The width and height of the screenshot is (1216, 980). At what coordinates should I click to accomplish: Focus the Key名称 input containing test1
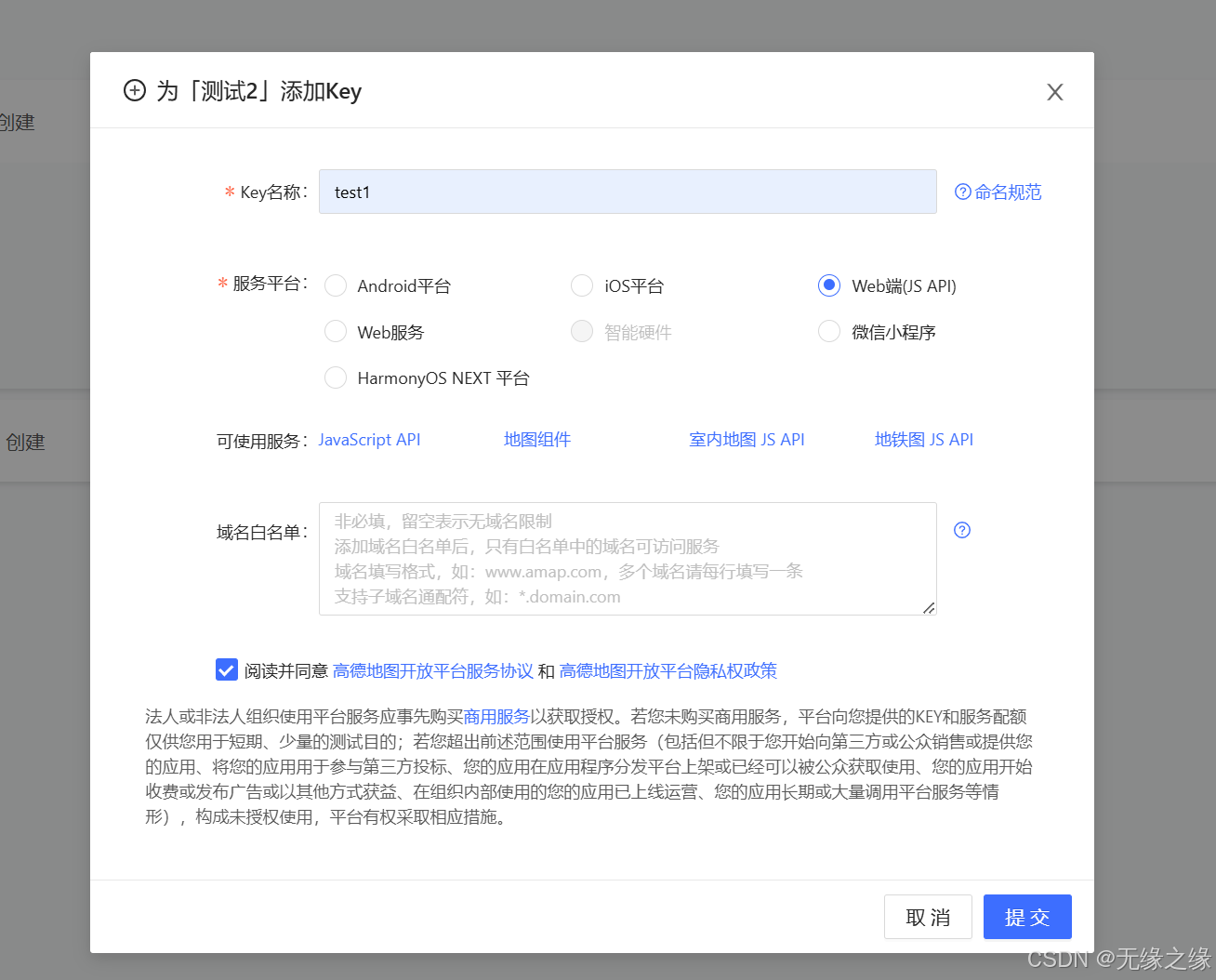click(628, 192)
